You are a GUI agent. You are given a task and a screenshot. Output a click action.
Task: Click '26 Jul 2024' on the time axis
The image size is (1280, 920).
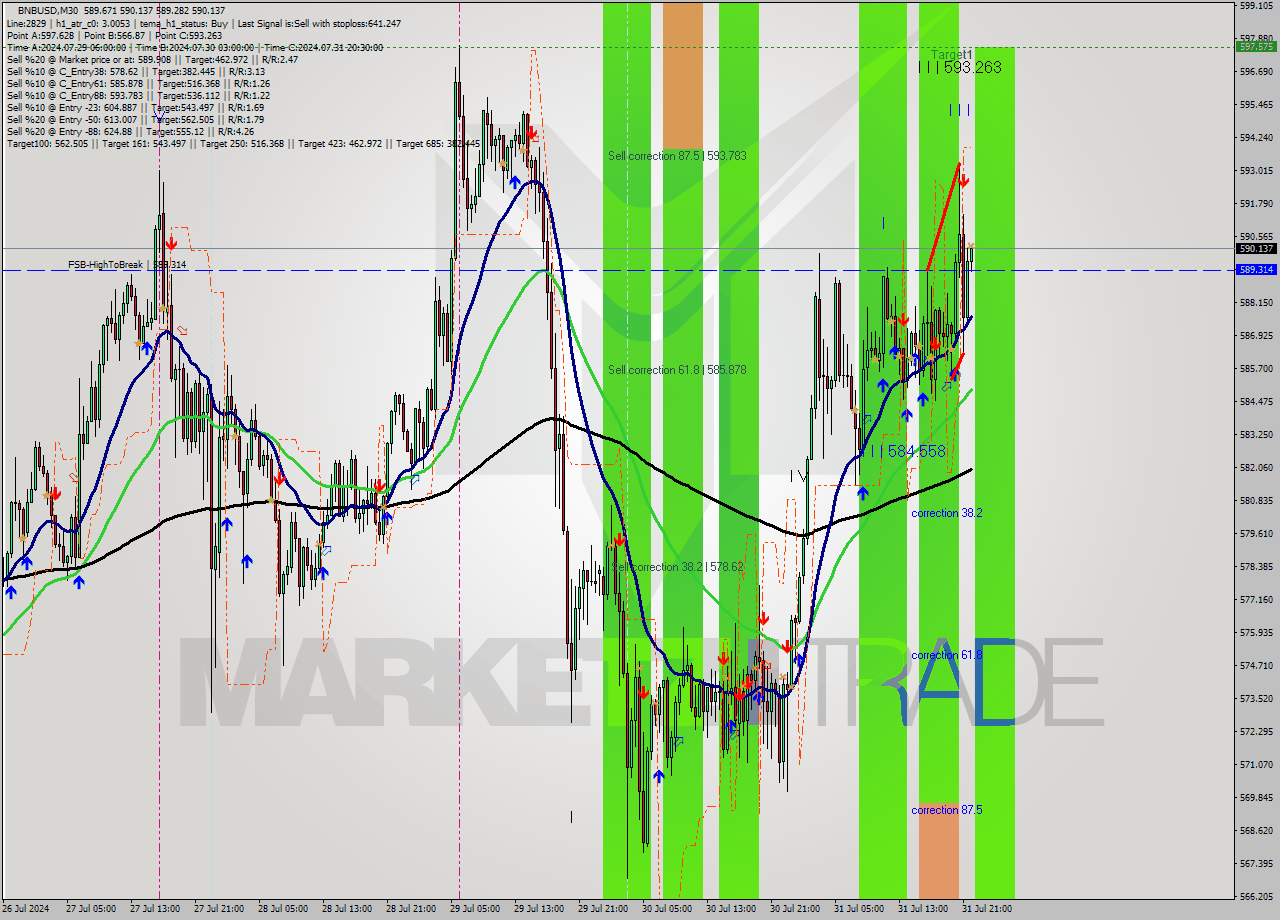click(27, 909)
